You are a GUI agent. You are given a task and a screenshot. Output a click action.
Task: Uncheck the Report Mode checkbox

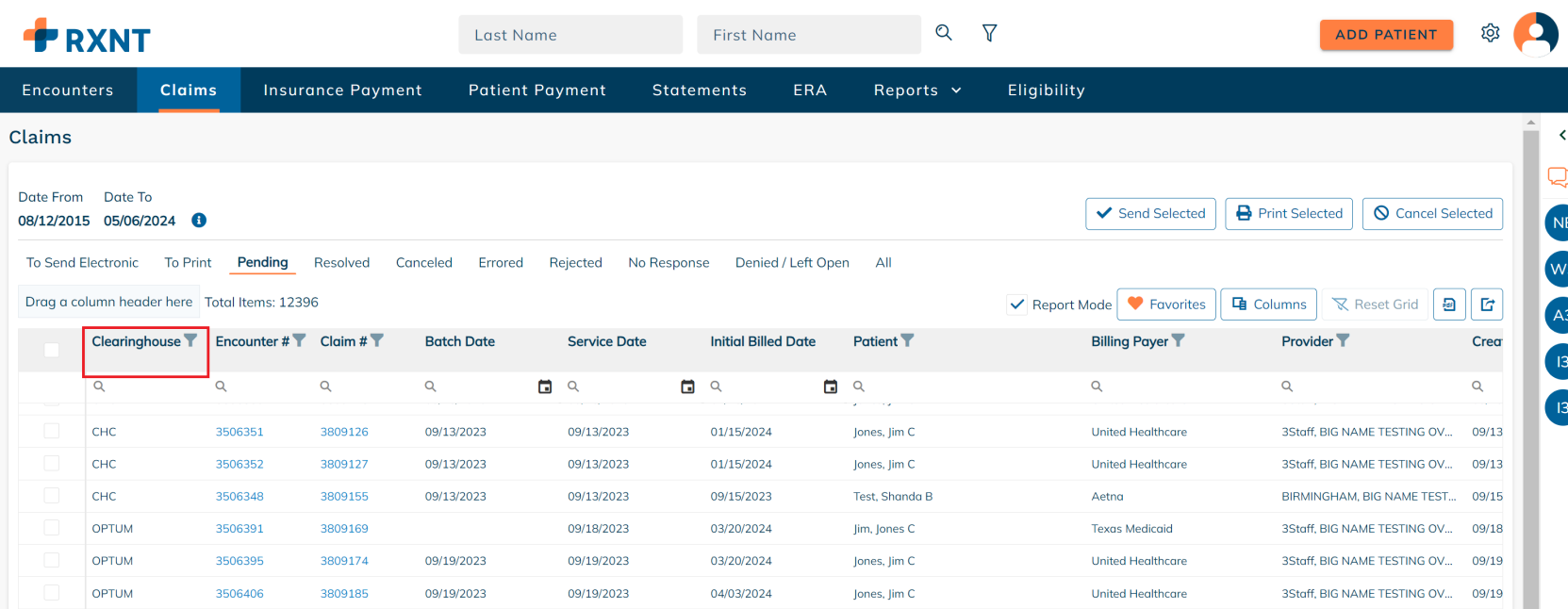point(1017,304)
